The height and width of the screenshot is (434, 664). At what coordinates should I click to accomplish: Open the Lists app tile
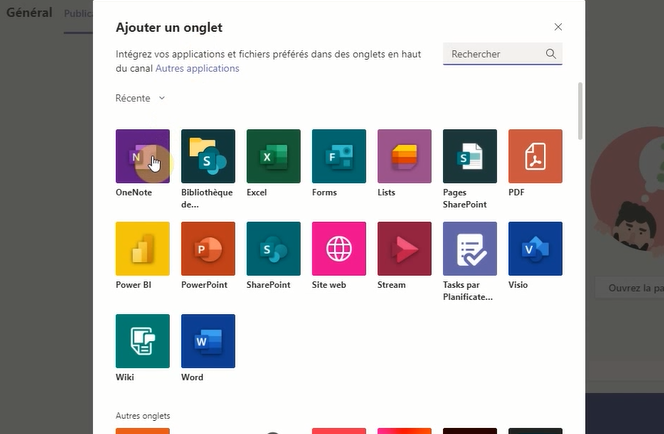(x=404, y=156)
